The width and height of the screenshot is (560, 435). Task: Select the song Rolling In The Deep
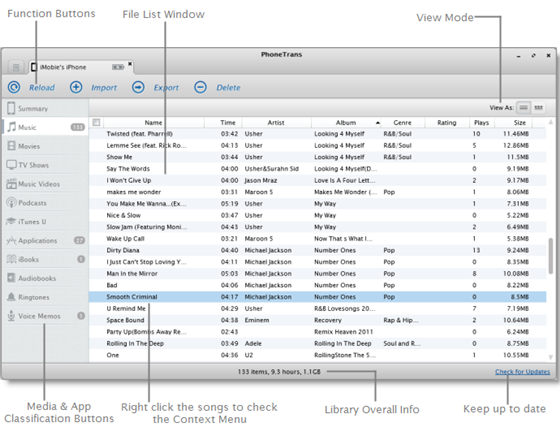318,344
